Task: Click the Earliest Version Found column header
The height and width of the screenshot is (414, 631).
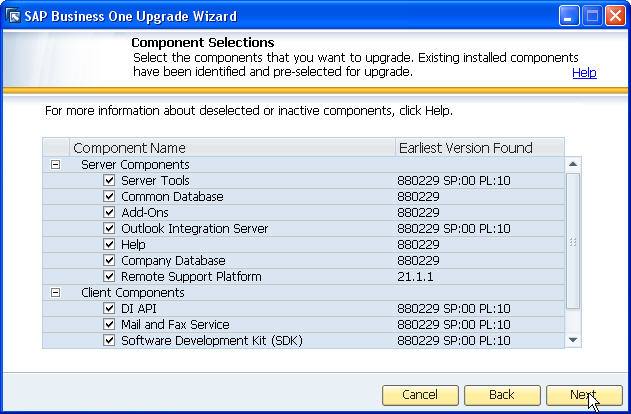Action: tap(480, 148)
